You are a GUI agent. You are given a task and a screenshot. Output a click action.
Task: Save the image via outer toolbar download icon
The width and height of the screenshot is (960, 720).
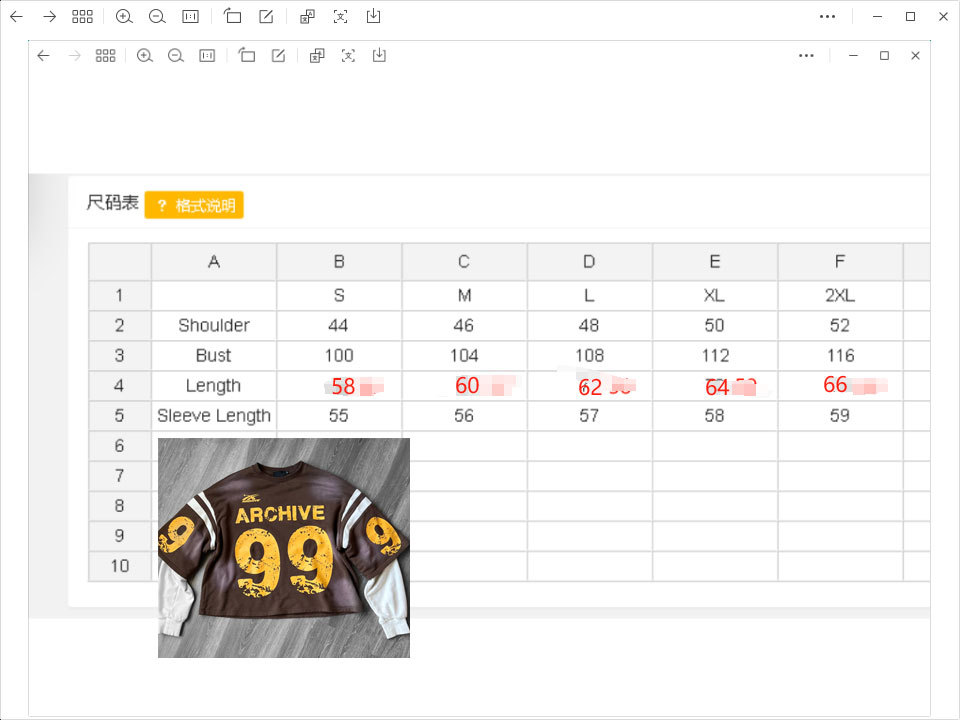[373, 17]
